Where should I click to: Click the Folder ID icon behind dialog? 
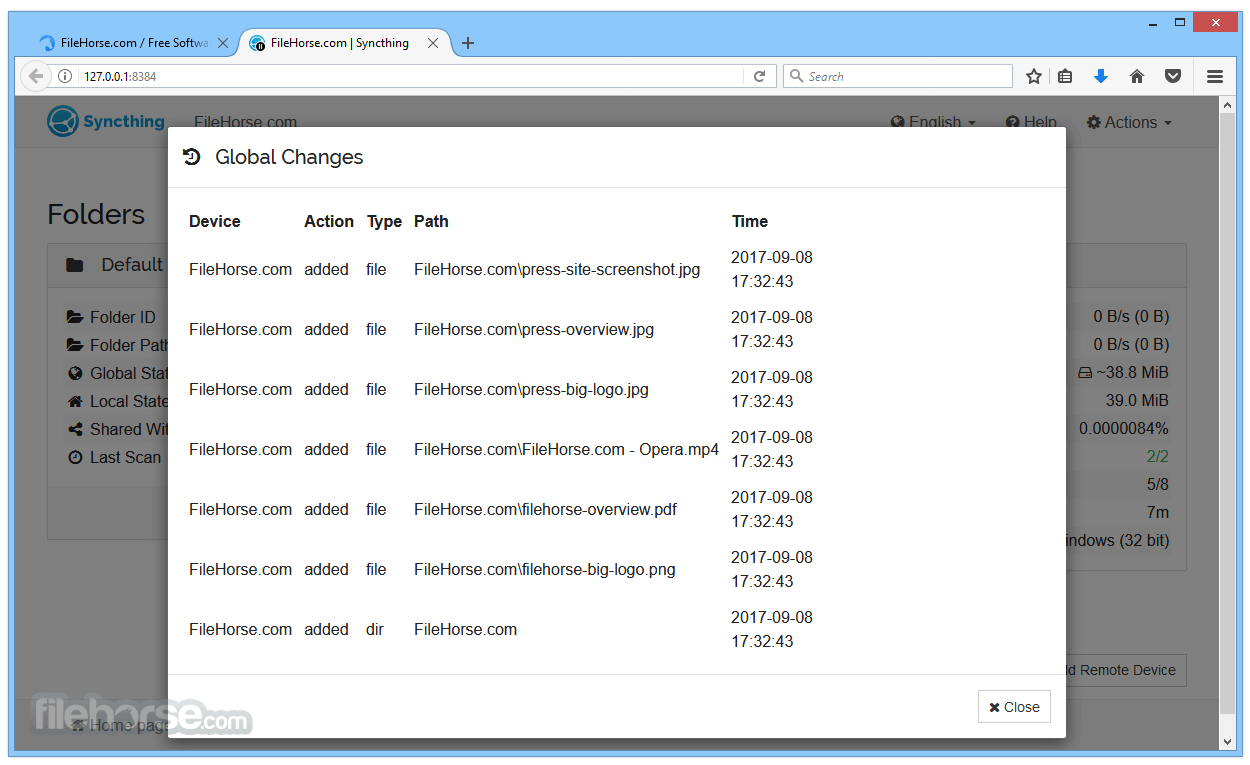pyautogui.click(x=75, y=317)
